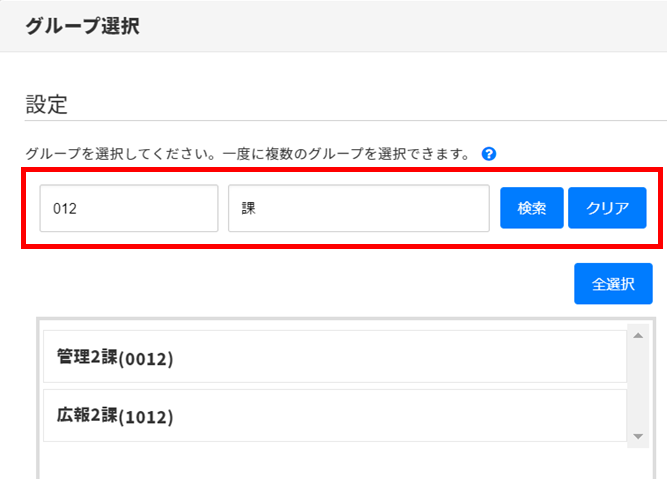667x479 pixels.
Task: Click the グループ選択 page title
Action: point(82,27)
